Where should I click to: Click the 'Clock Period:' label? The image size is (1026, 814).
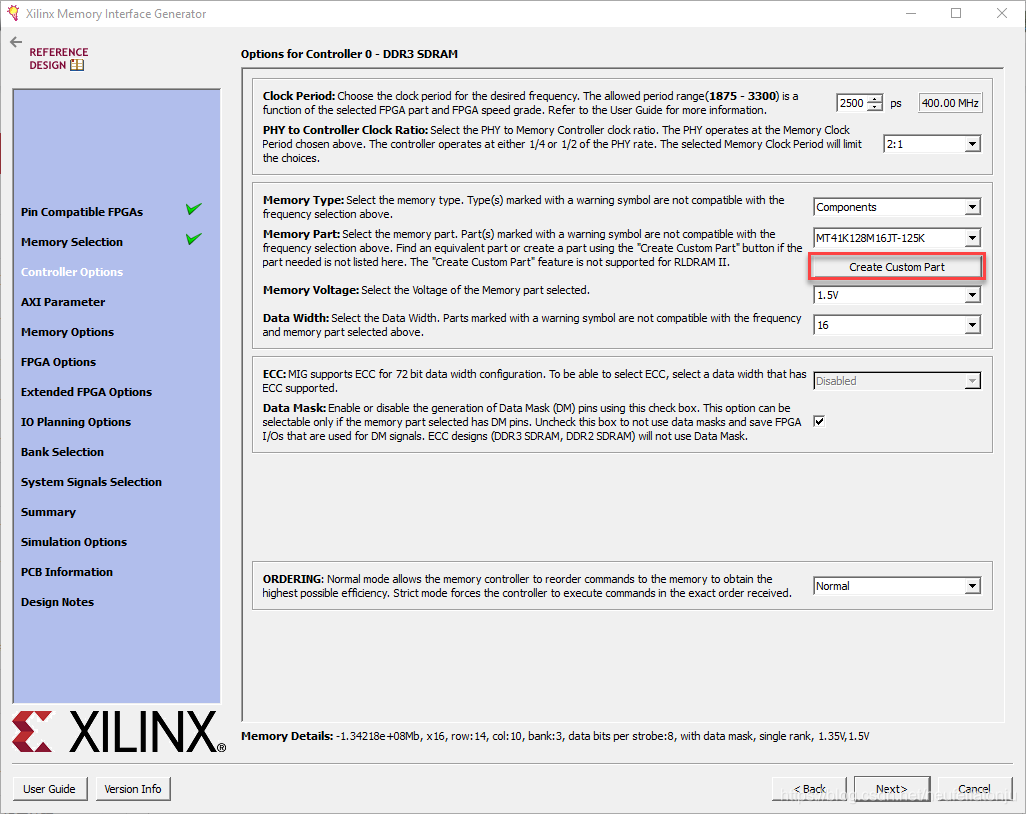(x=299, y=96)
